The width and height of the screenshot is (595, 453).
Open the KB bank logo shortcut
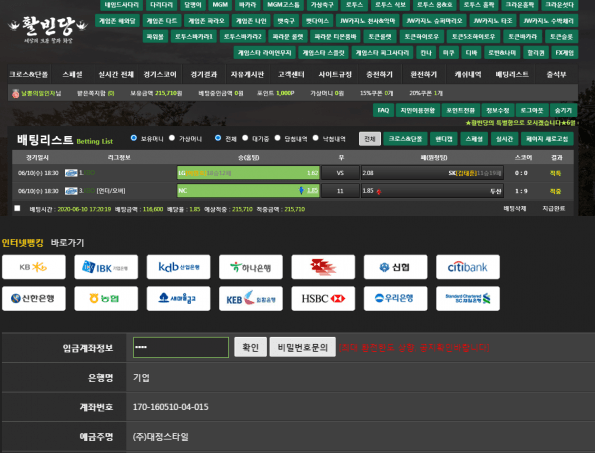(34, 267)
